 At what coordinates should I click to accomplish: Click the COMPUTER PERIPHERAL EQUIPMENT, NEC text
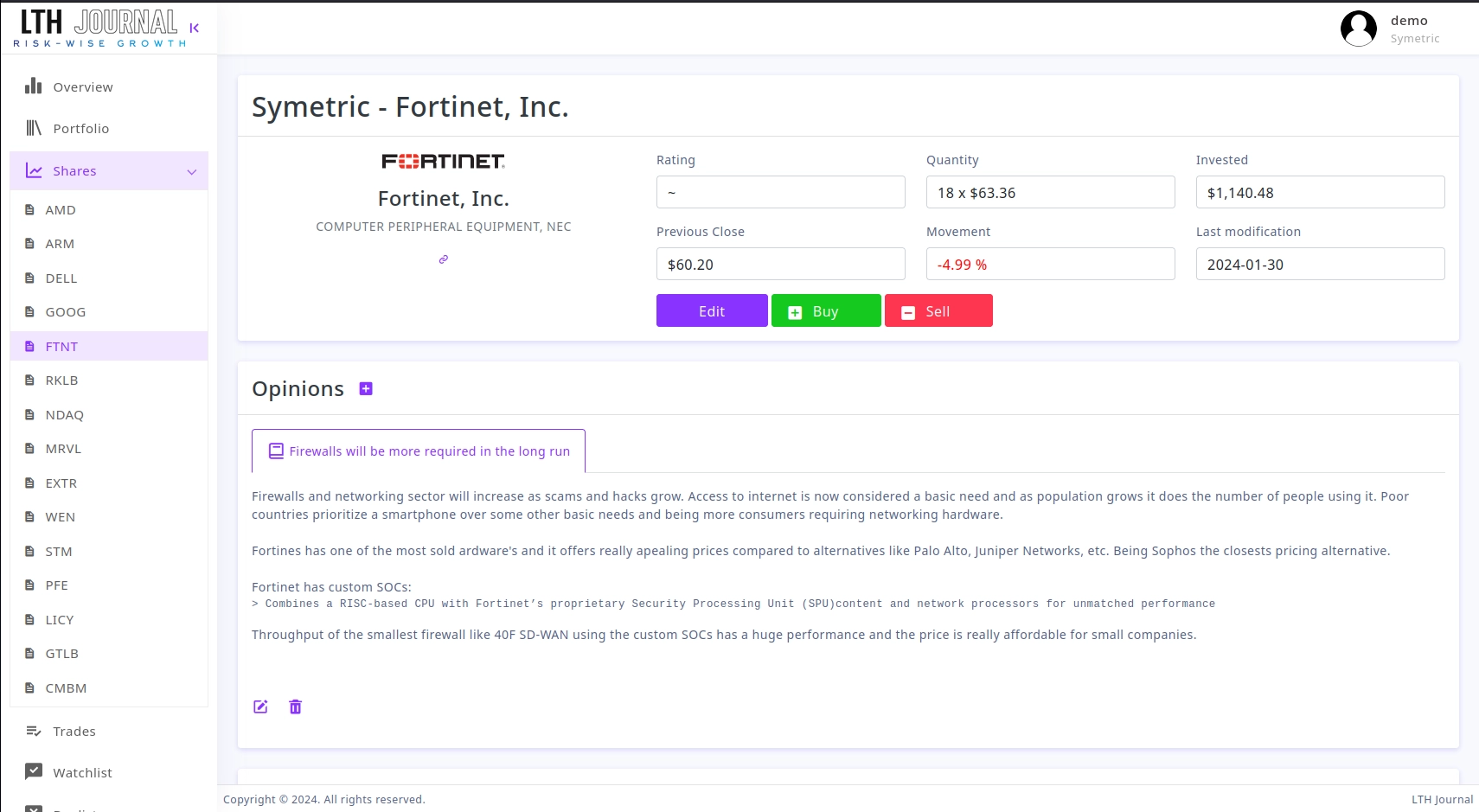[x=444, y=227]
